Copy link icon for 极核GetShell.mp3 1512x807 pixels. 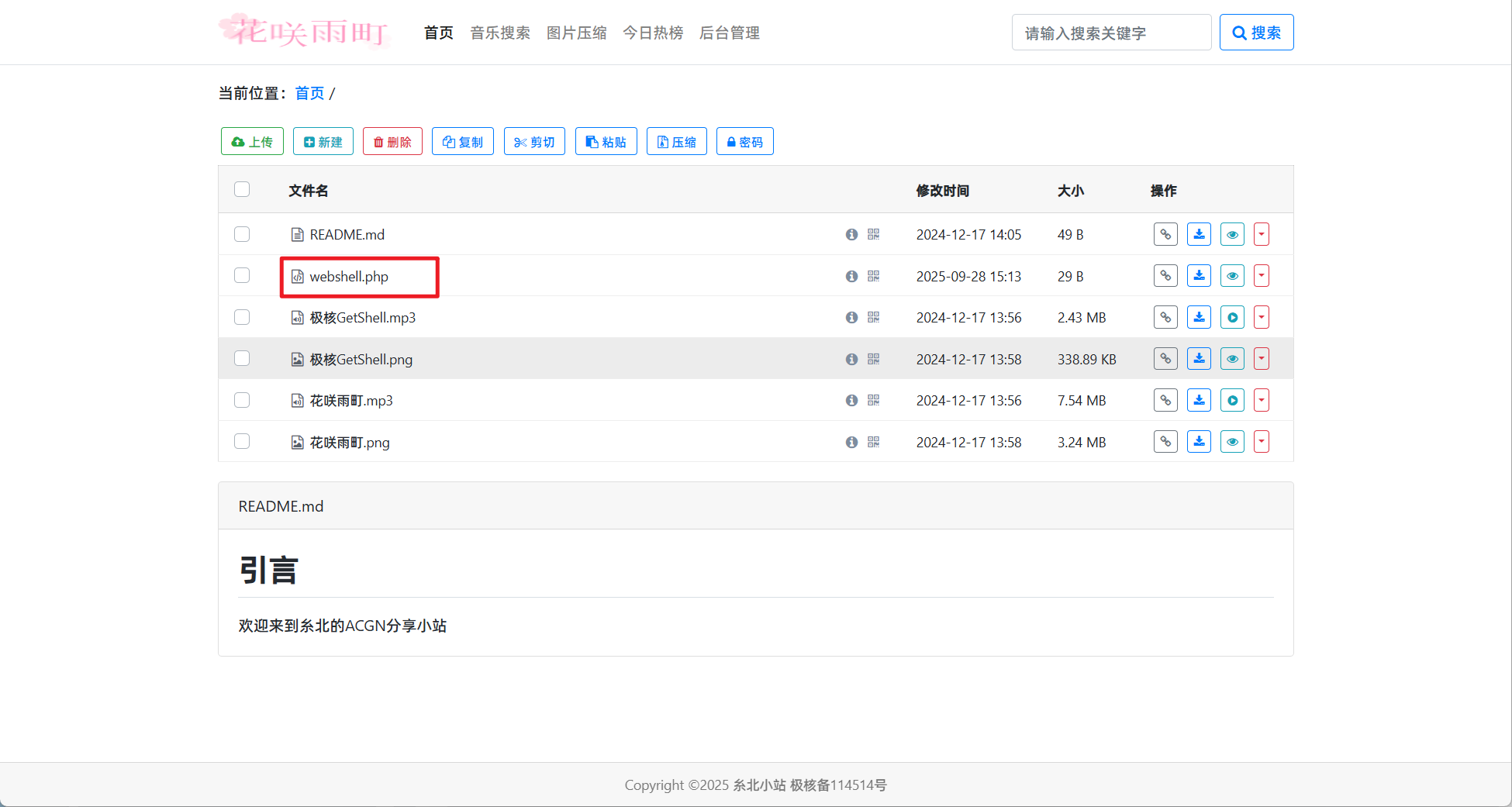(x=1165, y=317)
